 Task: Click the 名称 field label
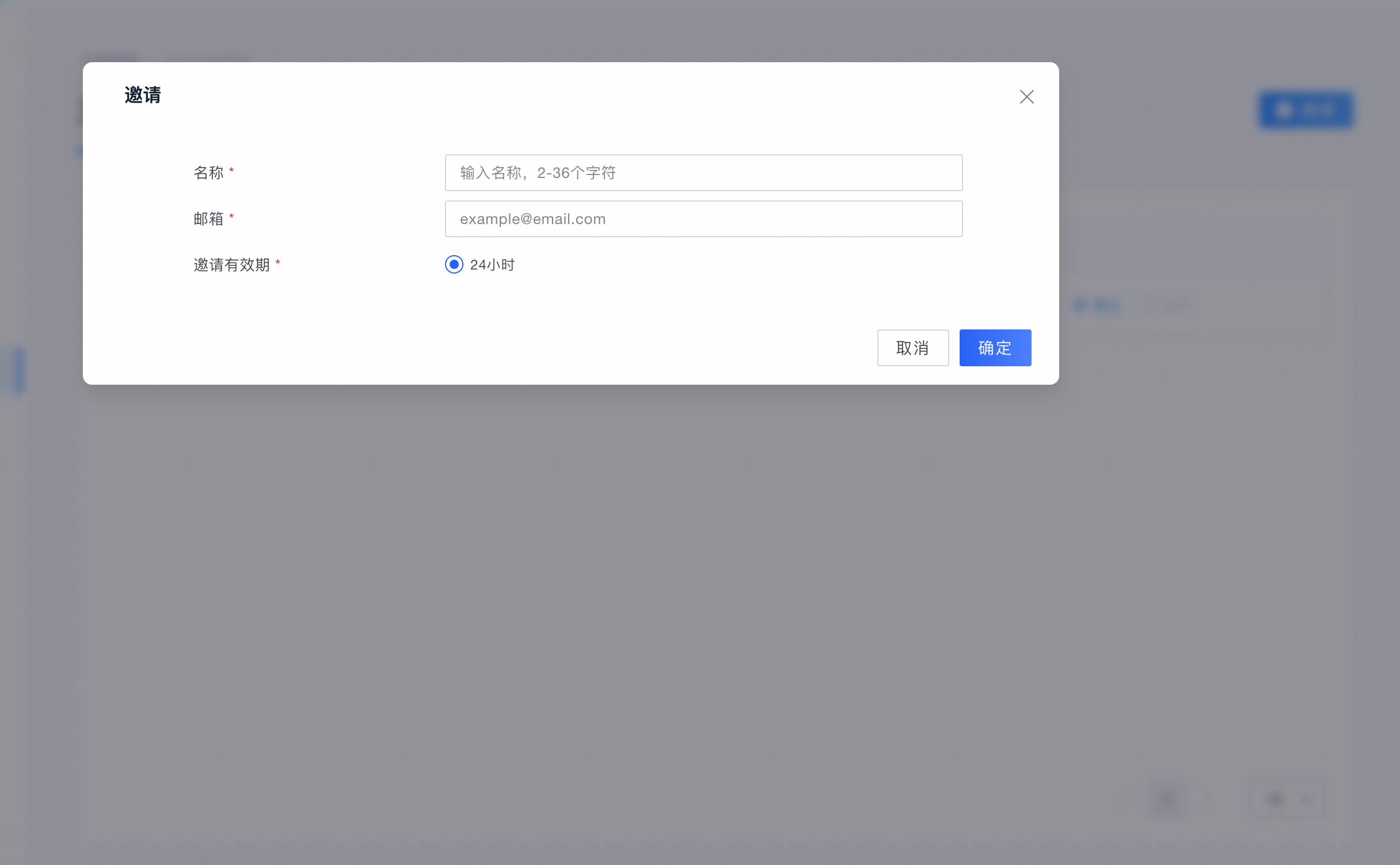[x=208, y=173]
